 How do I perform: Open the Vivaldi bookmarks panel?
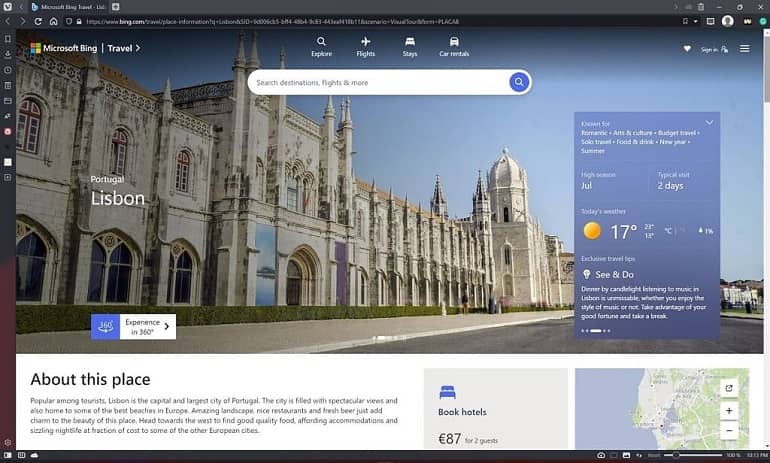point(8,38)
